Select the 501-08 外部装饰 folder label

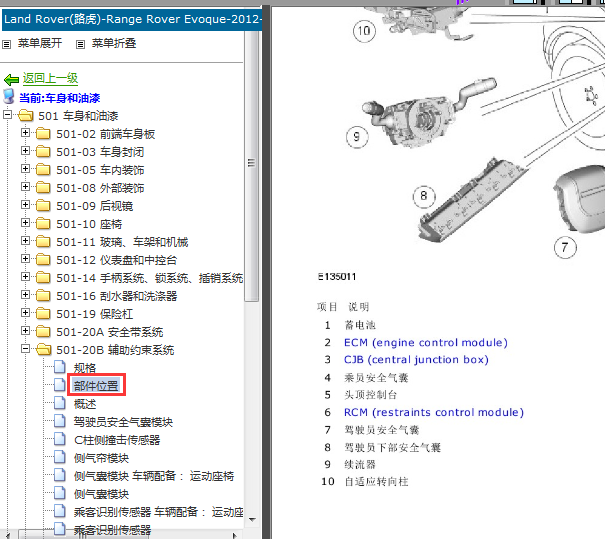pos(100,188)
